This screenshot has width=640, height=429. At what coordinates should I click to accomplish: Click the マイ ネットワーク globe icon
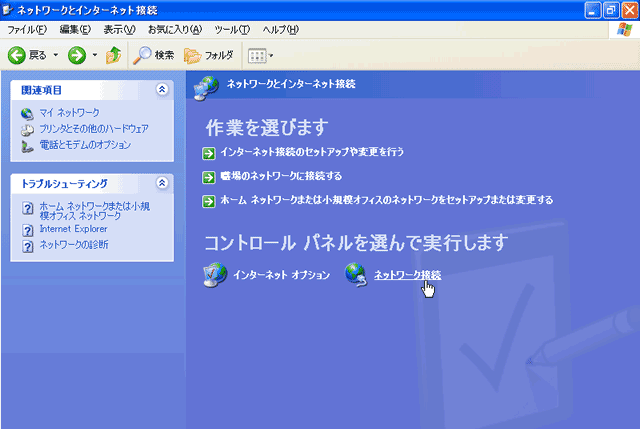click(x=27, y=113)
